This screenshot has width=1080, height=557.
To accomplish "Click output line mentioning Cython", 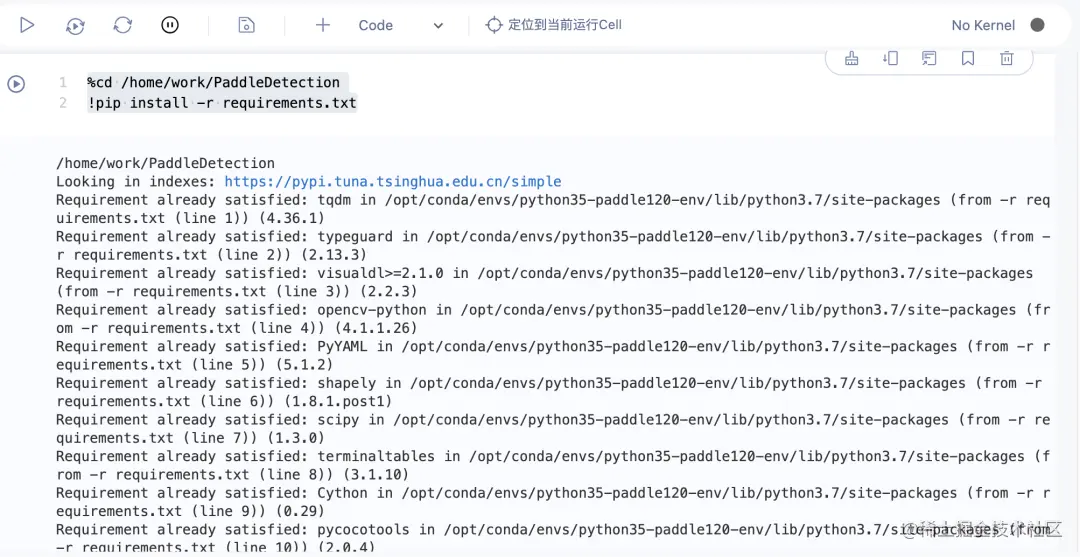I will [x=553, y=502].
